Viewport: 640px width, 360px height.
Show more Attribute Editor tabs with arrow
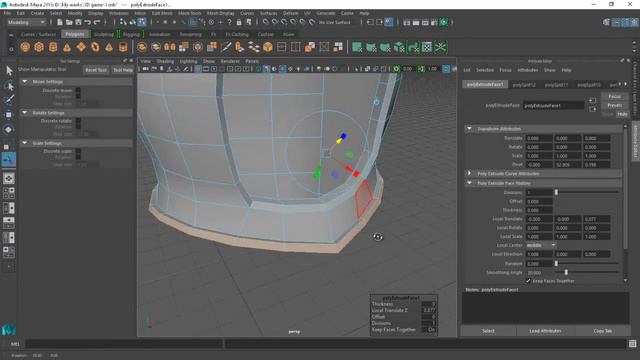(625, 84)
